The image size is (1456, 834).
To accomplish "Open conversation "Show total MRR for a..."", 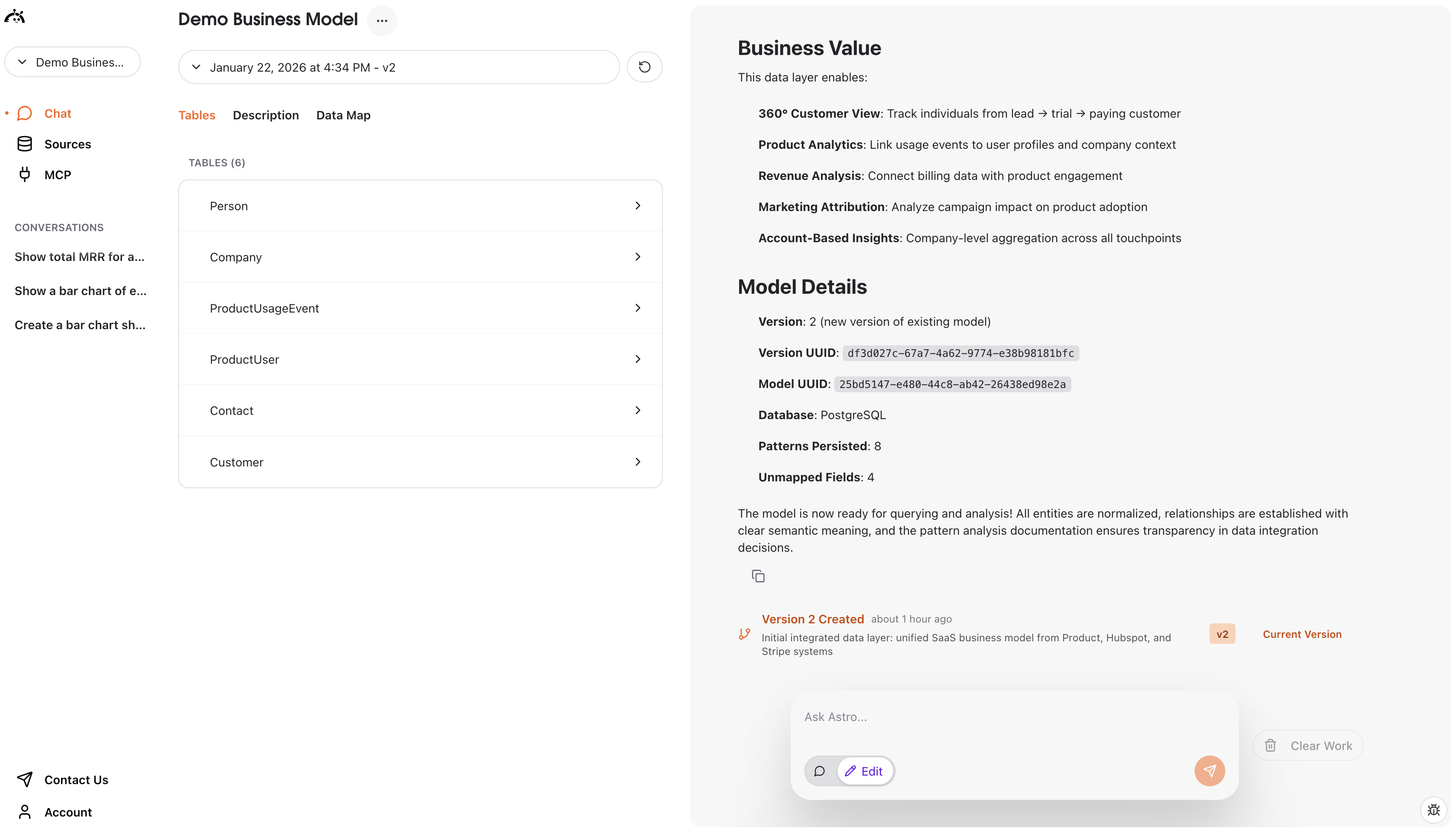I will click(80, 257).
